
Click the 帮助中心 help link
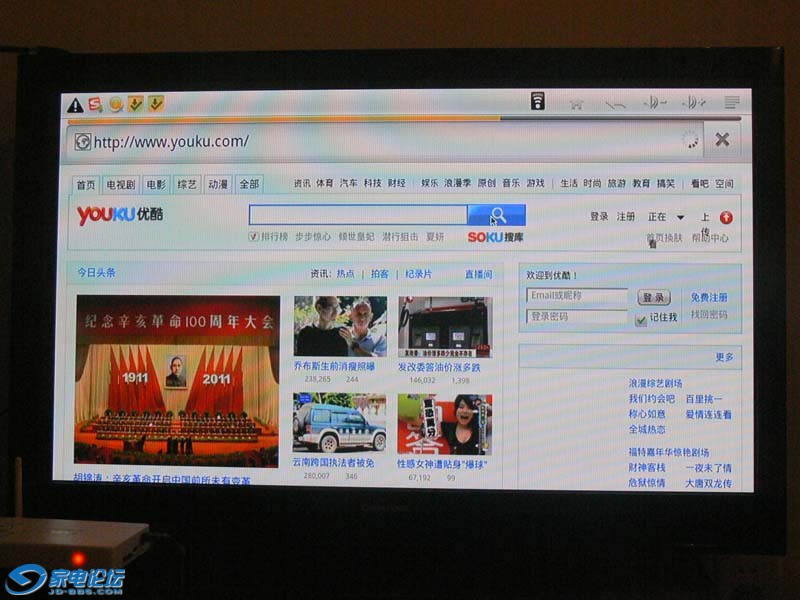point(710,238)
